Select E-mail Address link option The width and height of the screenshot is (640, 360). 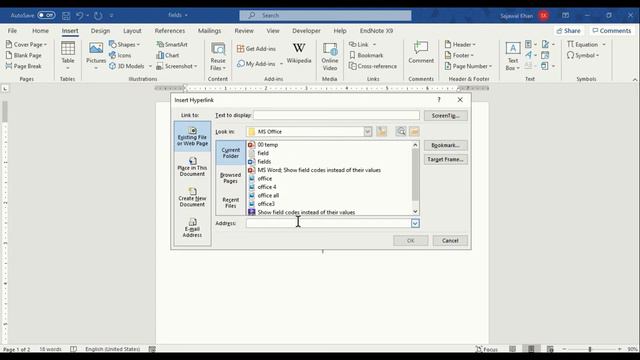(x=192, y=228)
